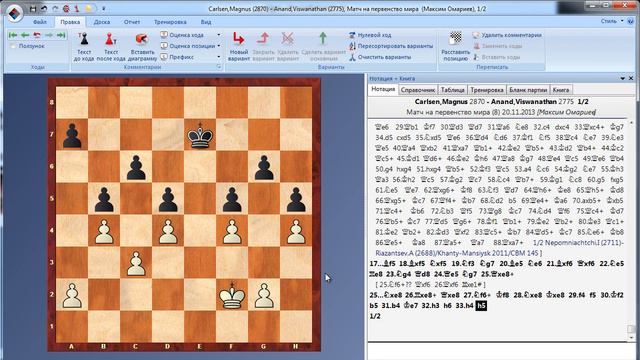
Task: Open the quick access toolbar customize arrow
Action: (x=103, y=8)
